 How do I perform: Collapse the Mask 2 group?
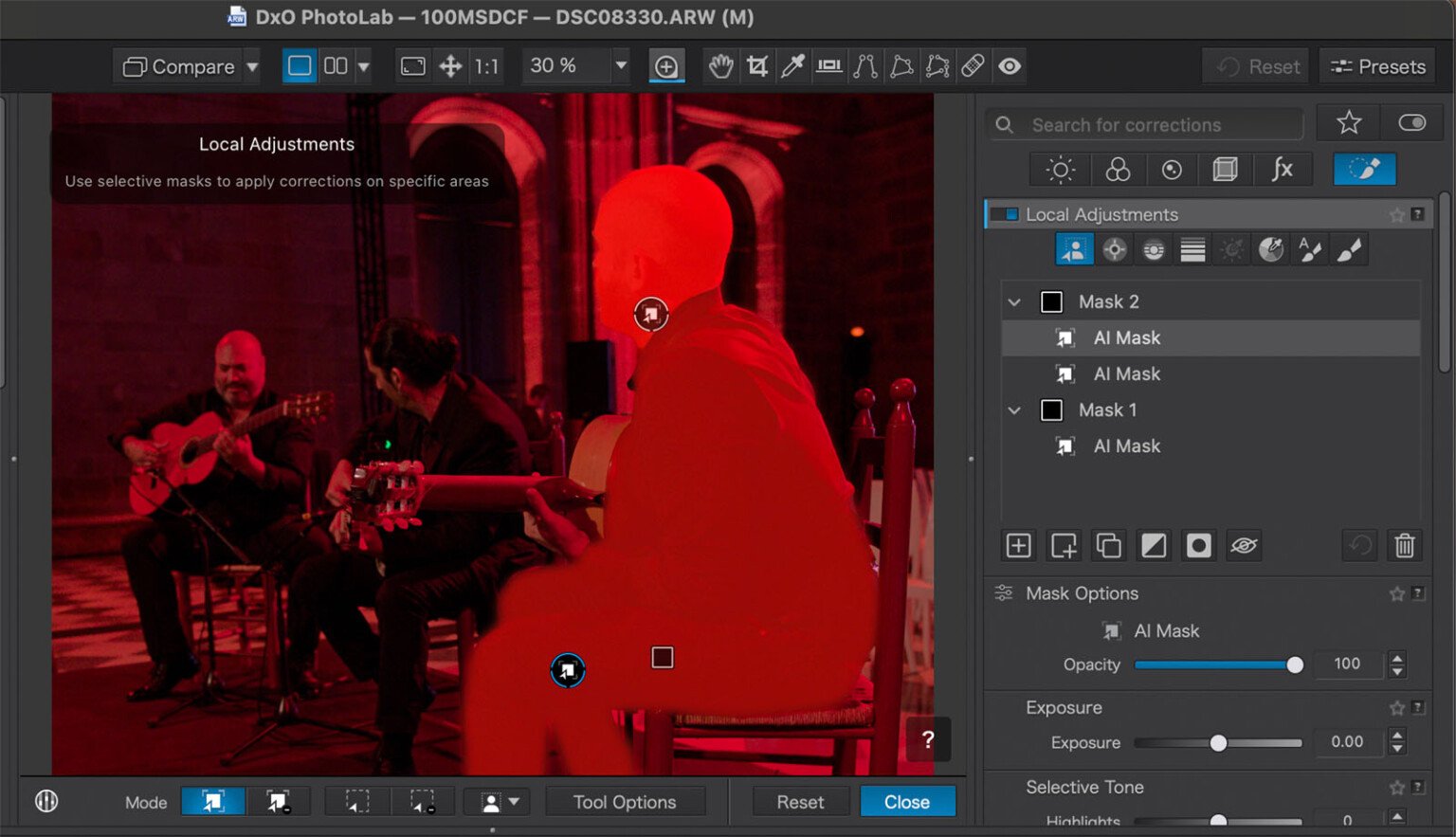tap(1014, 301)
